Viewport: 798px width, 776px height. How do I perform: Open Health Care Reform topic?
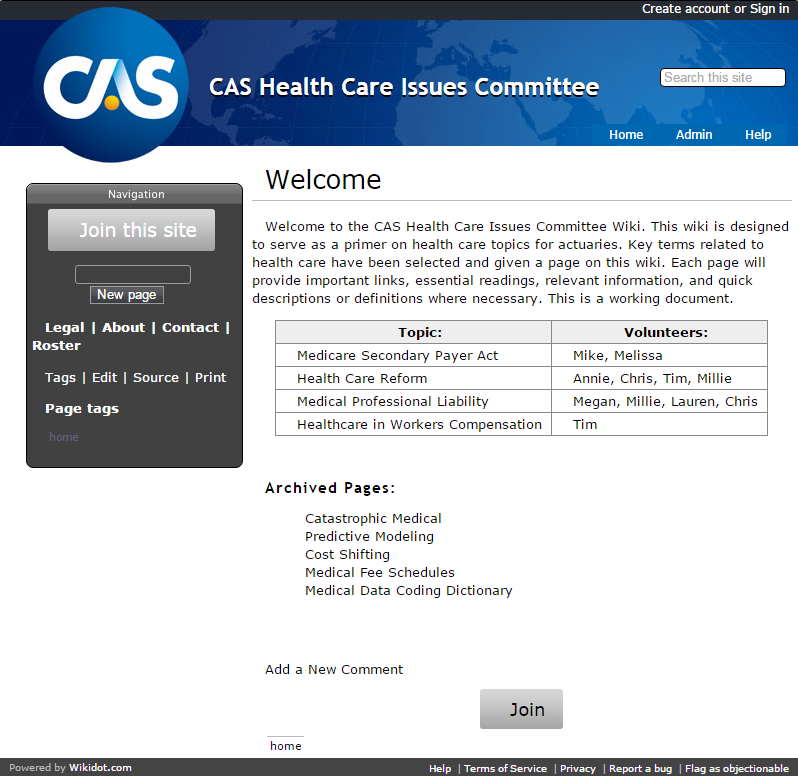tap(362, 378)
